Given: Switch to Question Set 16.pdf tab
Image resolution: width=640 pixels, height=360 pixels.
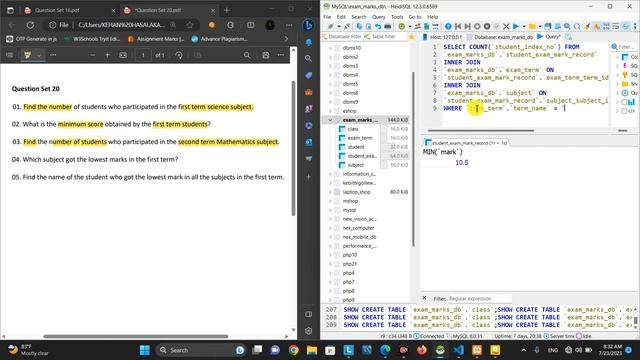Looking at the screenshot, I should (69, 10).
